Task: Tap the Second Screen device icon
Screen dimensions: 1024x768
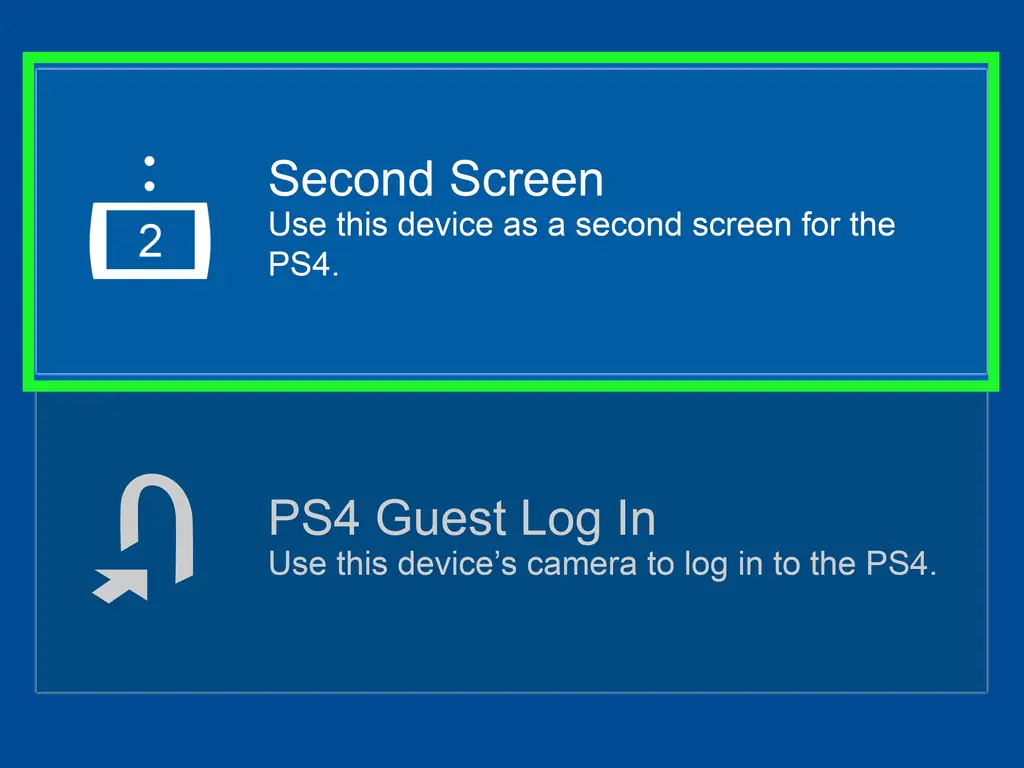Action: coord(150,217)
